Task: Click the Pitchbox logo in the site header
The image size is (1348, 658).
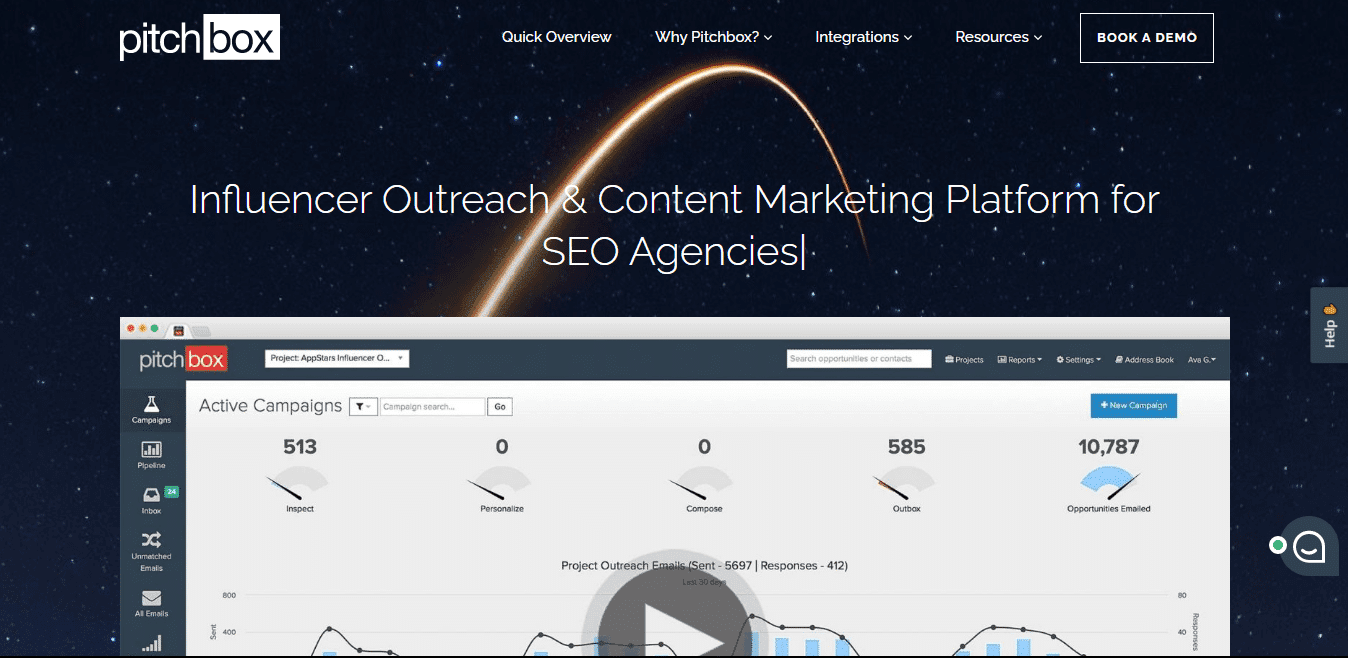Action: point(200,37)
